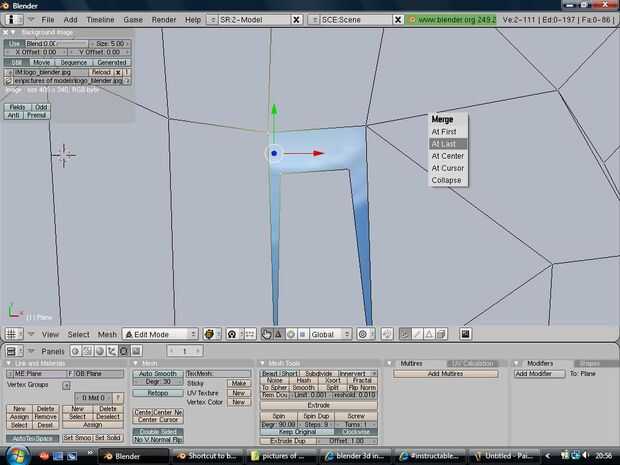Select the translate manipulator triangle icon
Image resolution: width=620 pixels, height=465 pixels.
point(278,335)
